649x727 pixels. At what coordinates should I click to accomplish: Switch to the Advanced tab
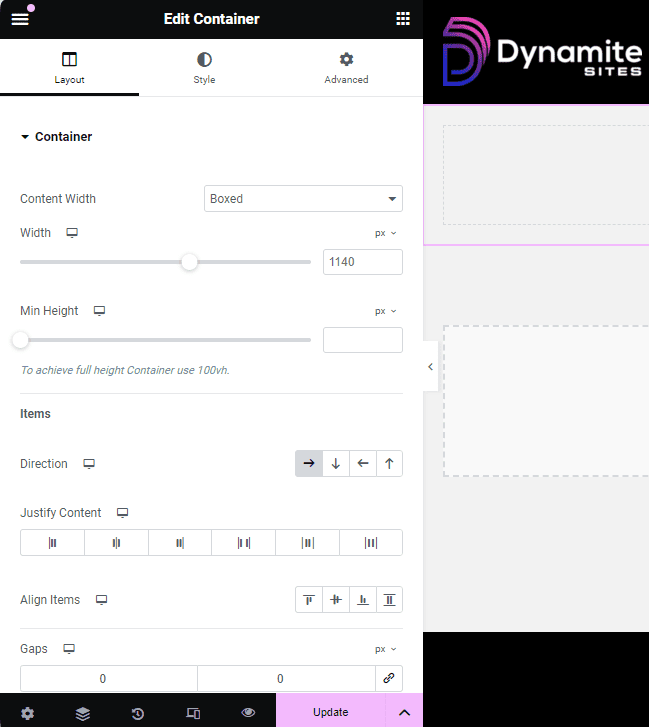pyautogui.click(x=346, y=68)
